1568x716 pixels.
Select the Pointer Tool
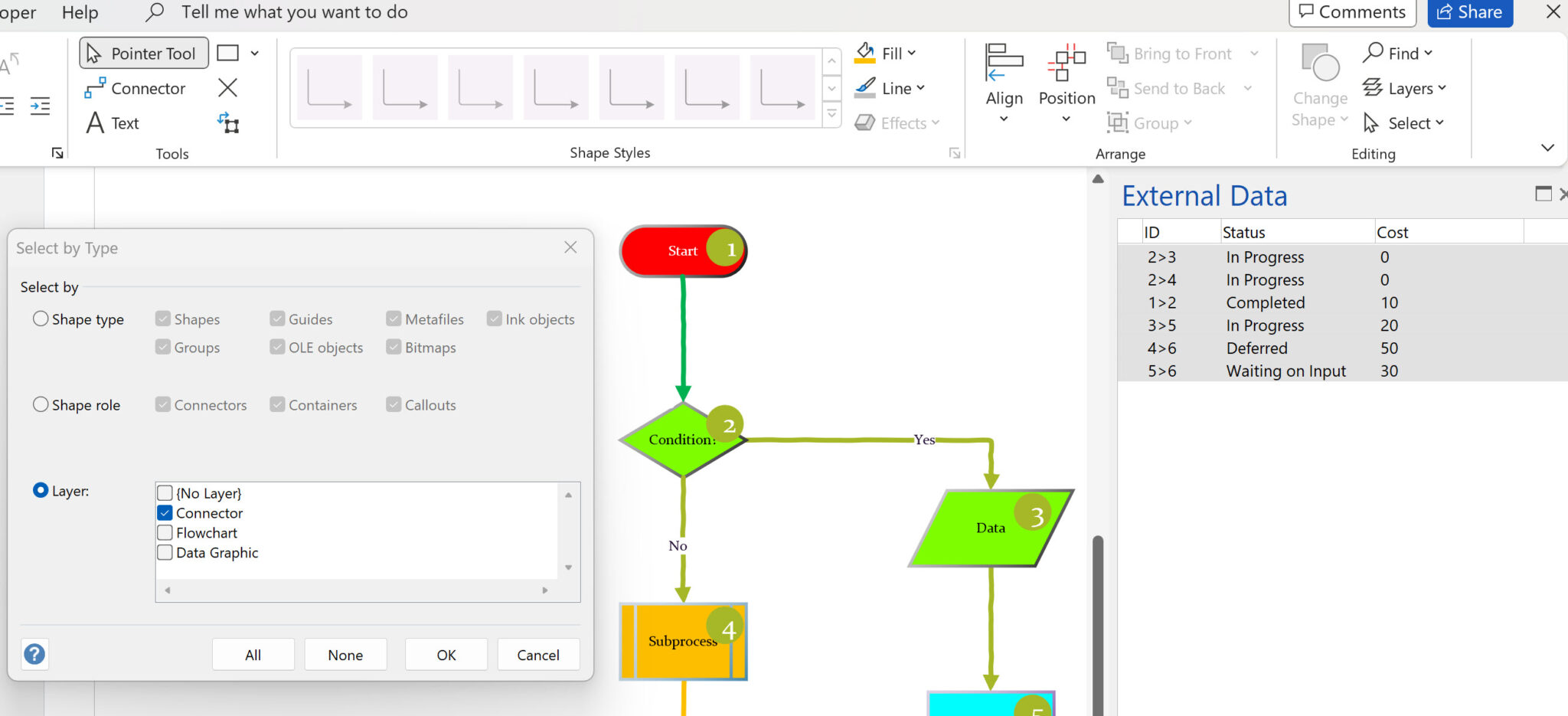143,53
